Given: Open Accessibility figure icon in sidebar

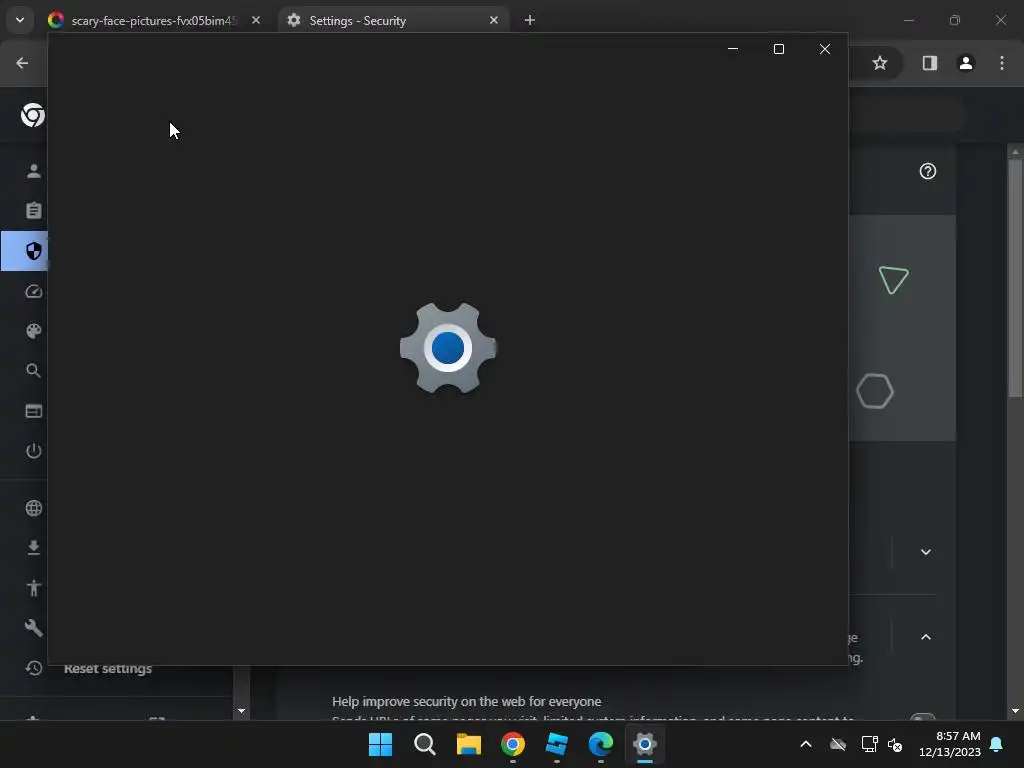Looking at the screenshot, I should pos(34,588).
